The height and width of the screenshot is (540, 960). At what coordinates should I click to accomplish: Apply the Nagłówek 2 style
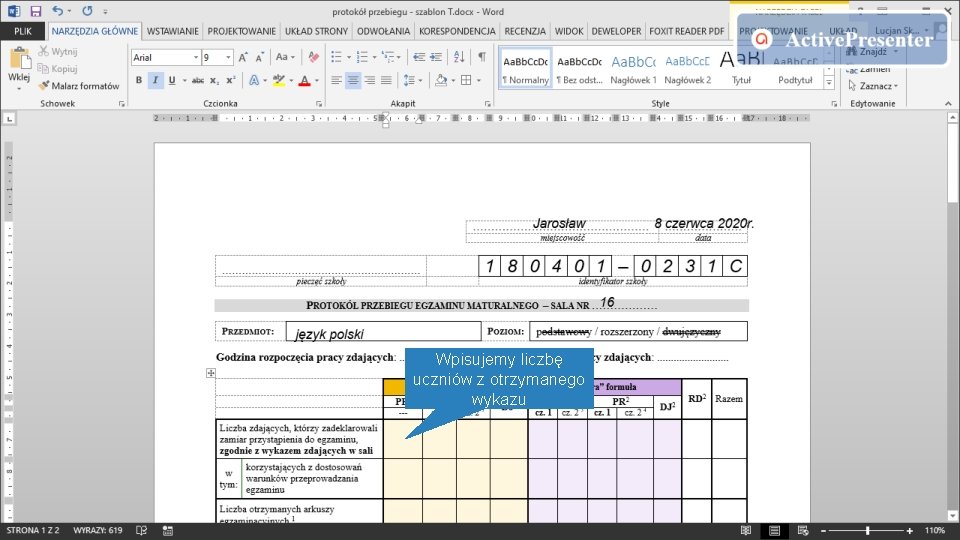coord(688,68)
